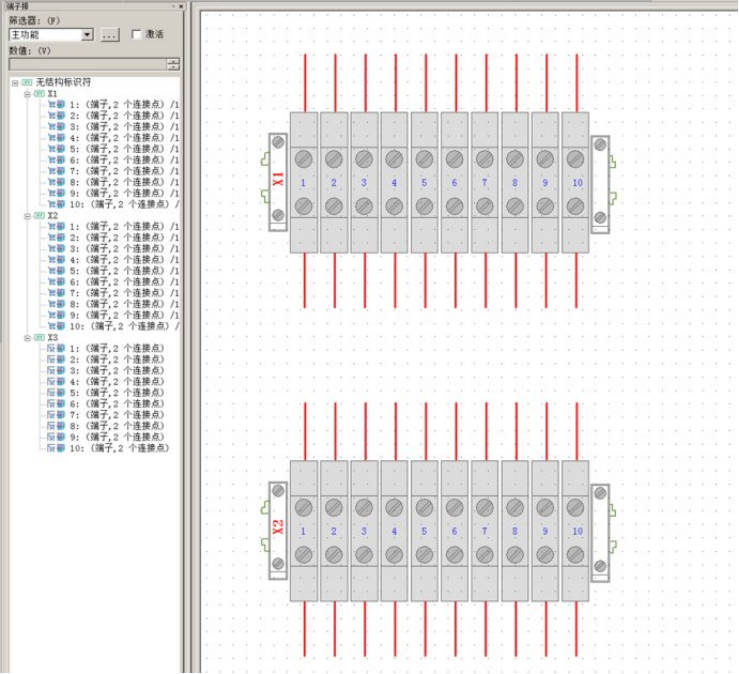Select X3 row '5: (端子,2 个连接点)'
The image size is (739, 674).
(x=117, y=393)
